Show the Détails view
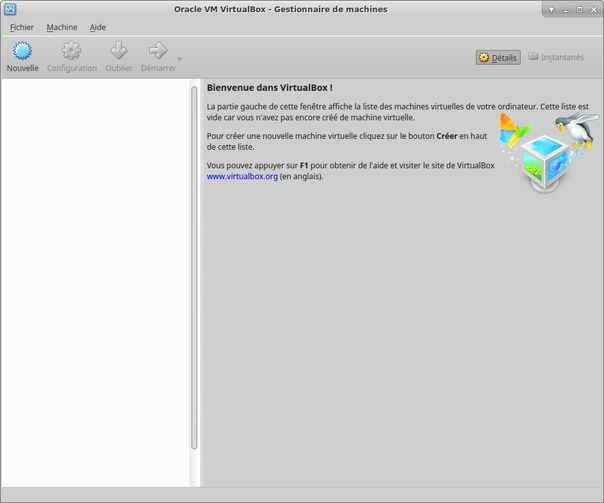604x503 pixels. point(498,57)
